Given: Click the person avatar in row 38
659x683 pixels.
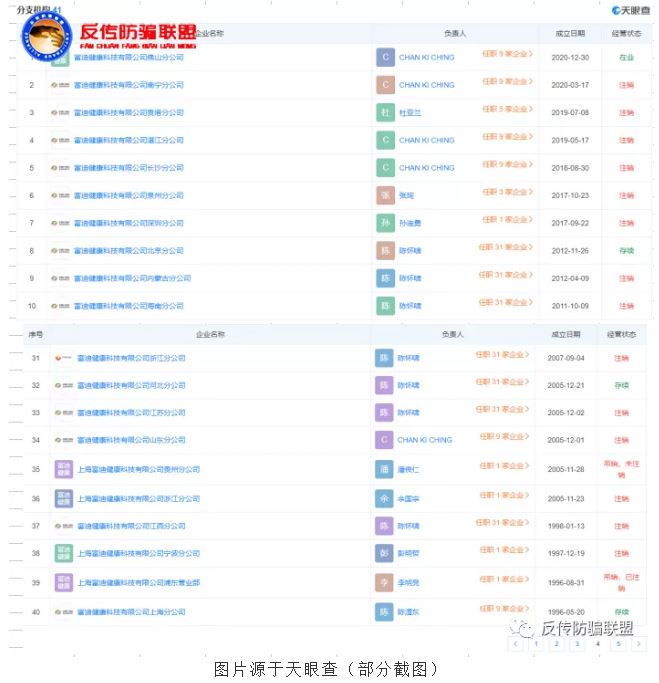Looking at the screenshot, I should 384,553.
